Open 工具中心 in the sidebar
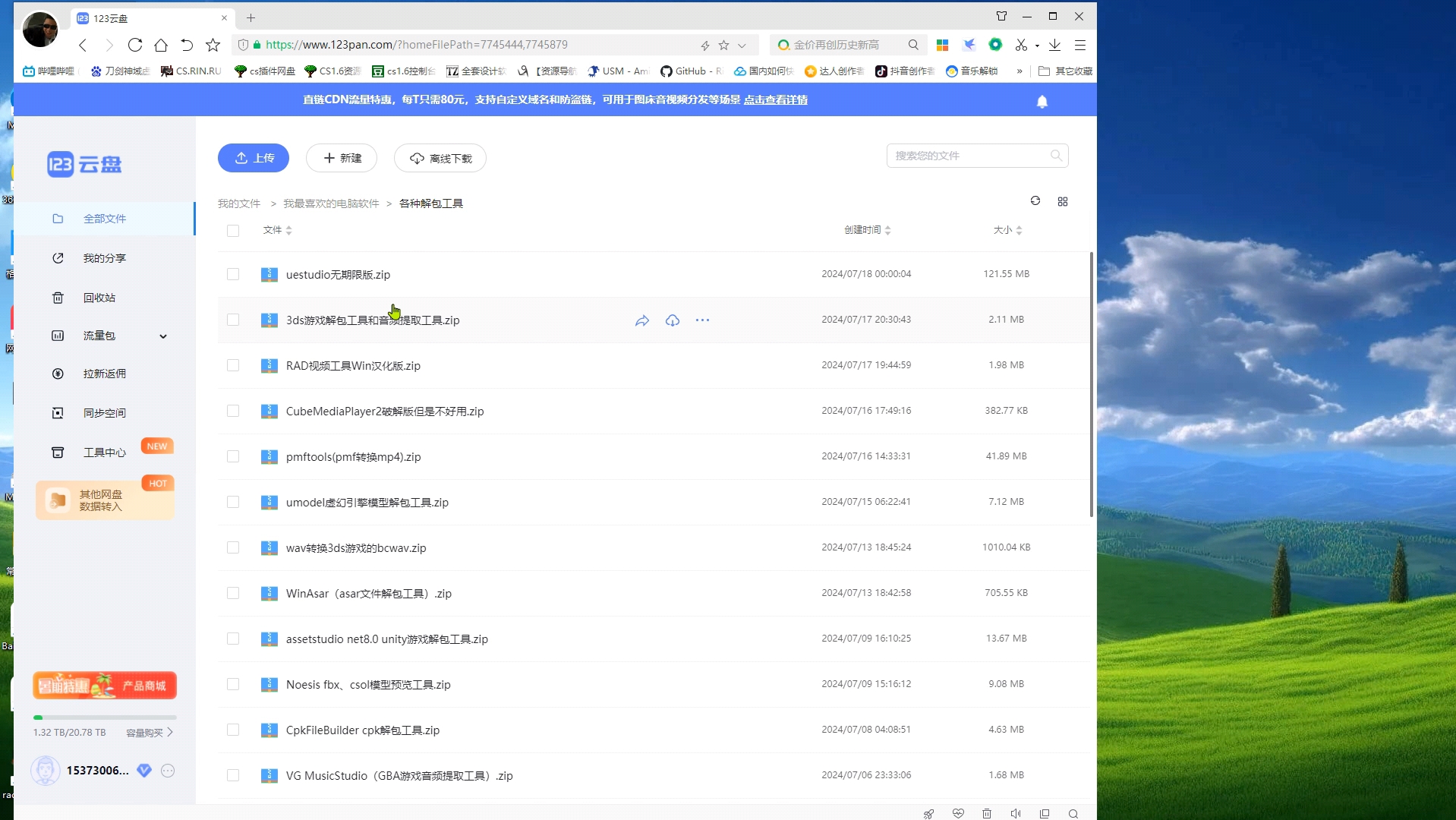 [x=105, y=453]
